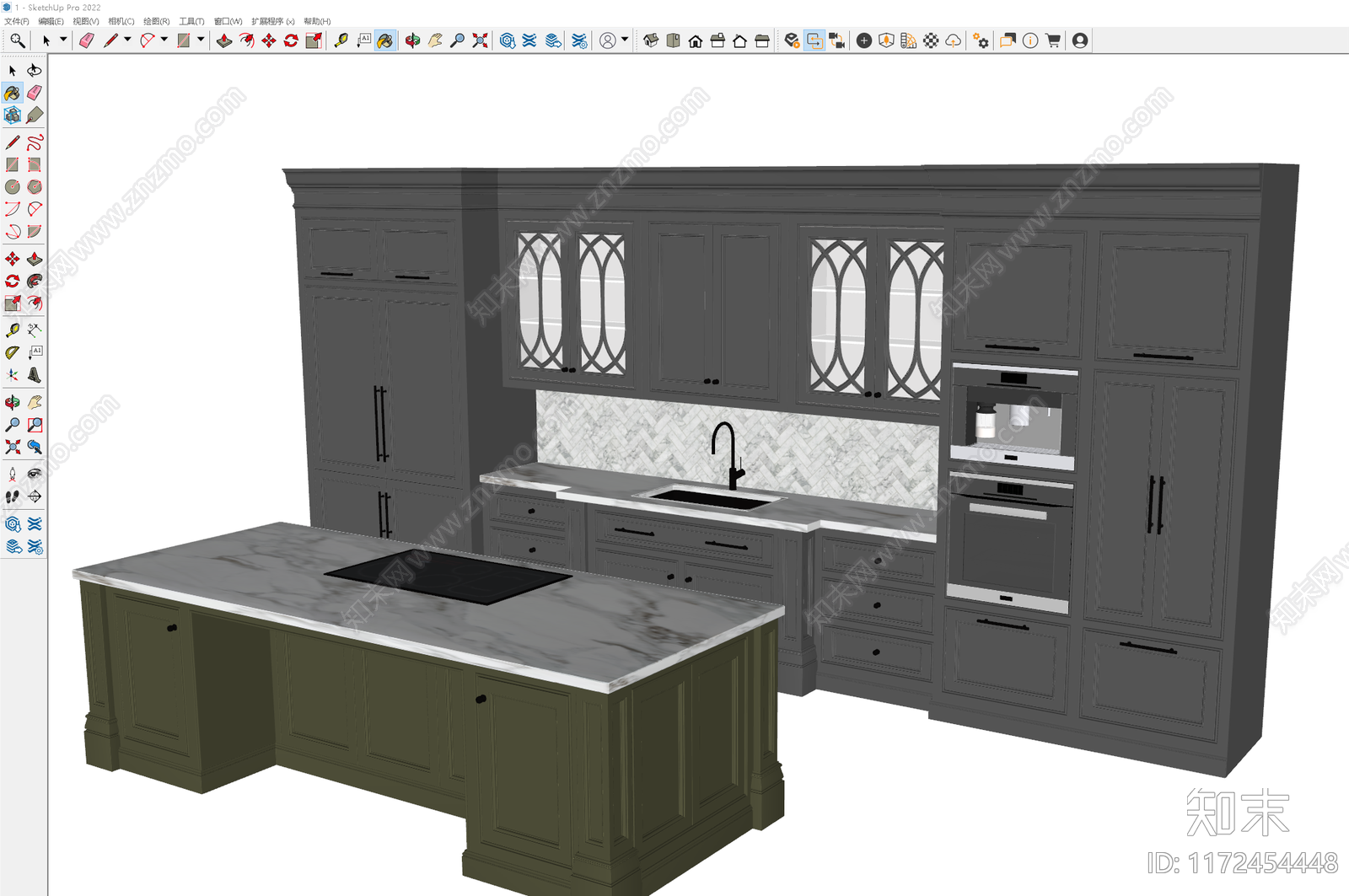Select the Axes tool
Viewport: 1349px width, 896px height.
[13, 375]
